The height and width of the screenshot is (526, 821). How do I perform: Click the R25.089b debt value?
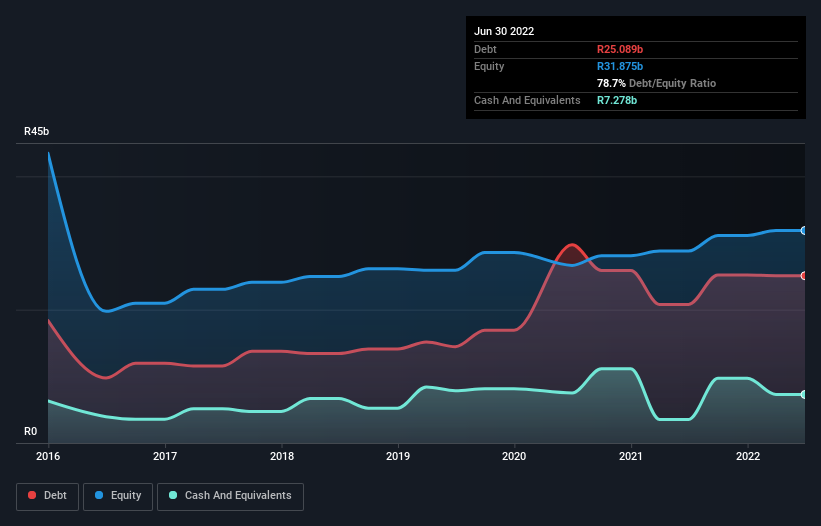click(x=620, y=49)
